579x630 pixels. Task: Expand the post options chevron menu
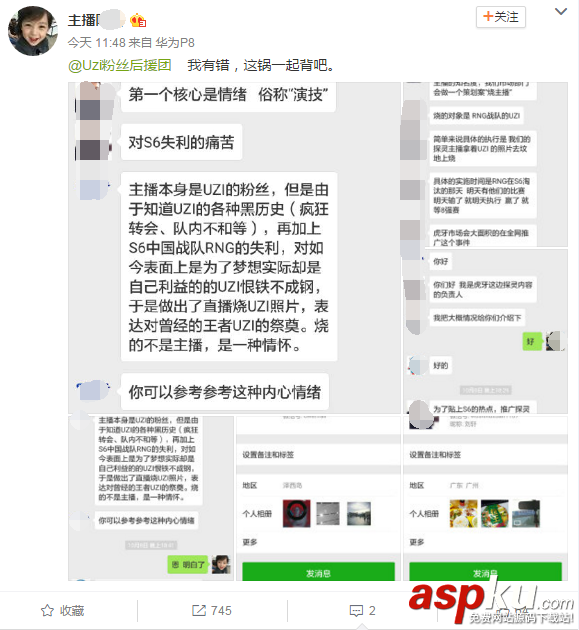pyautogui.click(x=561, y=12)
